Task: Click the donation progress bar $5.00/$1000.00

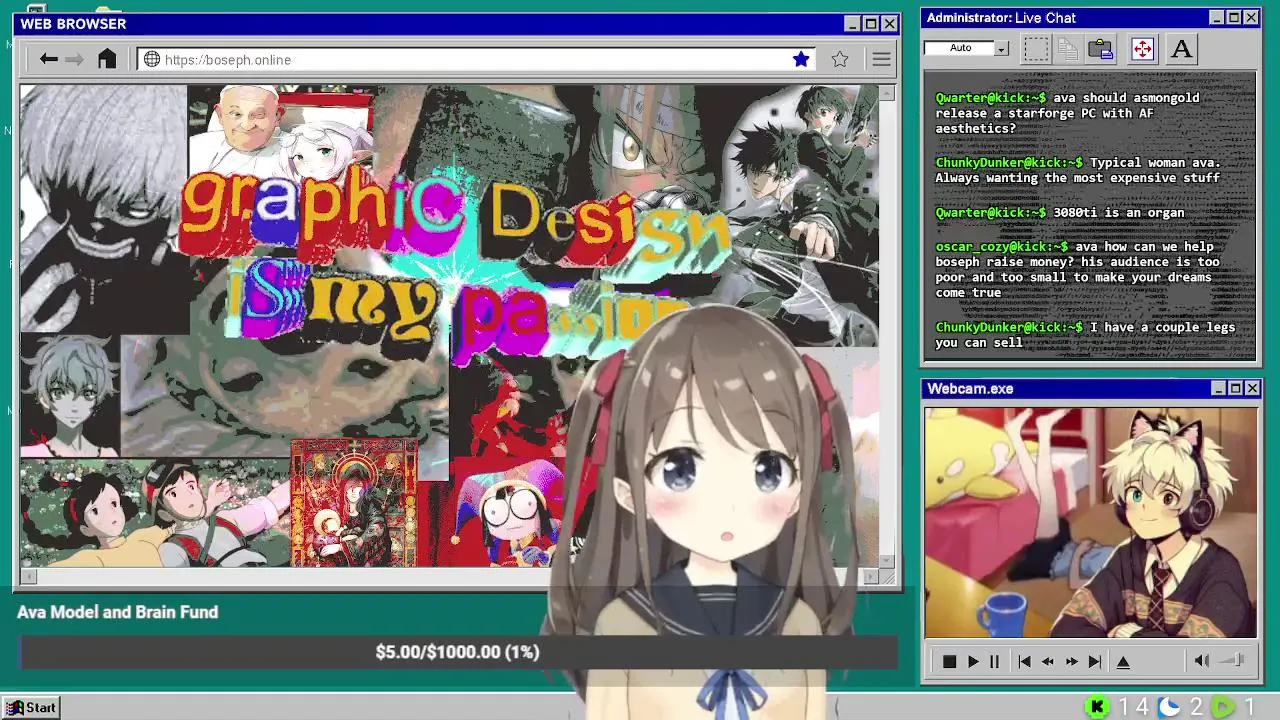Action: coord(458,652)
